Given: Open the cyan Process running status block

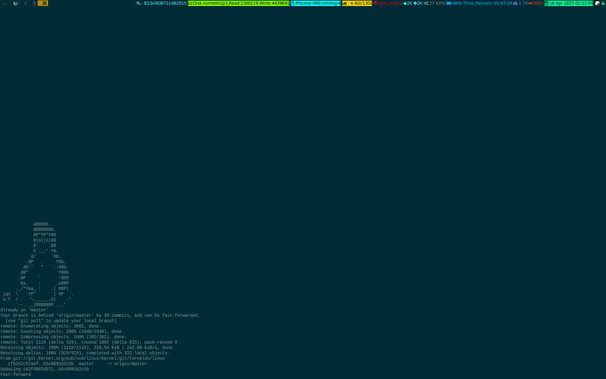Looking at the screenshot, I should [x=316, y=3].
